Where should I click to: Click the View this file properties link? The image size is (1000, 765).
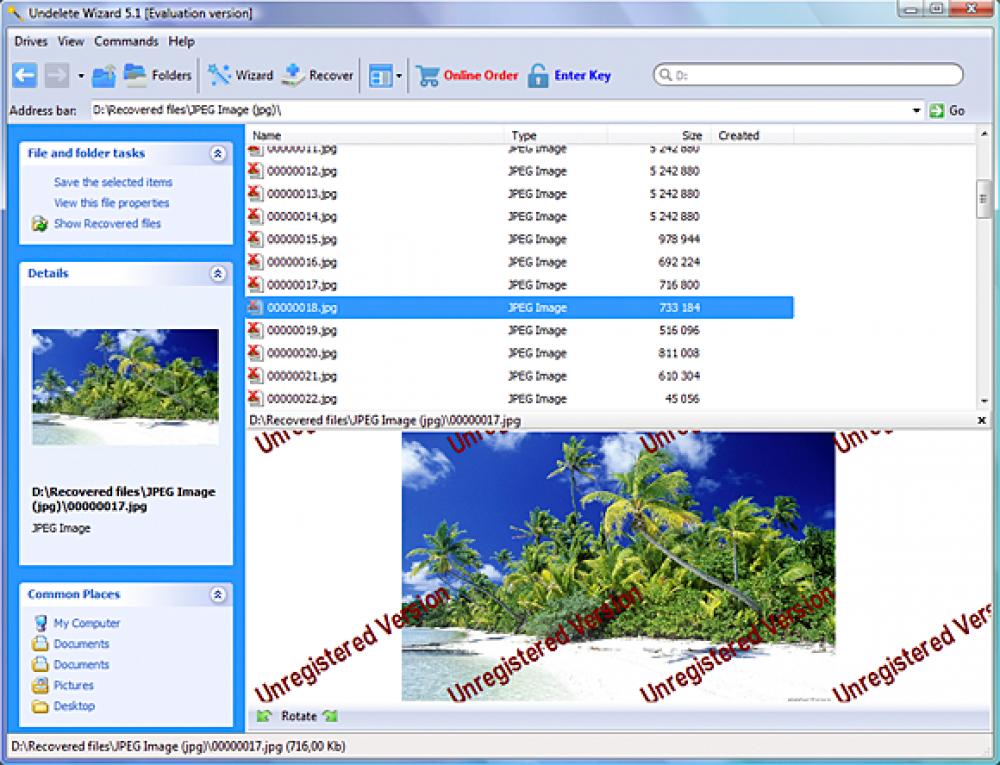point(113,203)
